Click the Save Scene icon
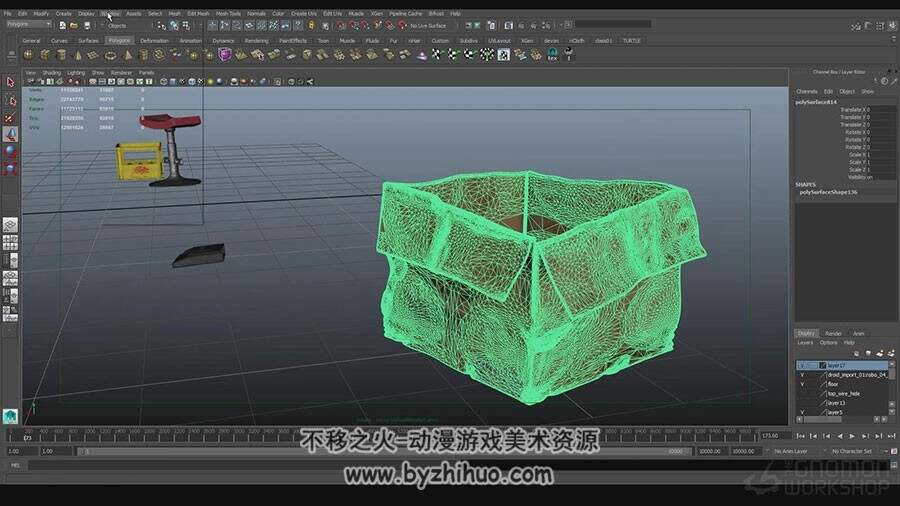Screen dimensions: 900x506 [x=87, y=25]
